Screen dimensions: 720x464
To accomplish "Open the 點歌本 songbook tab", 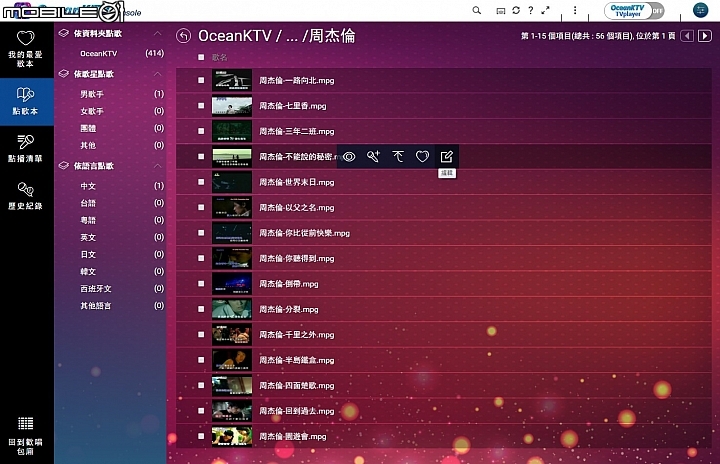I will [x=26, y=102].
